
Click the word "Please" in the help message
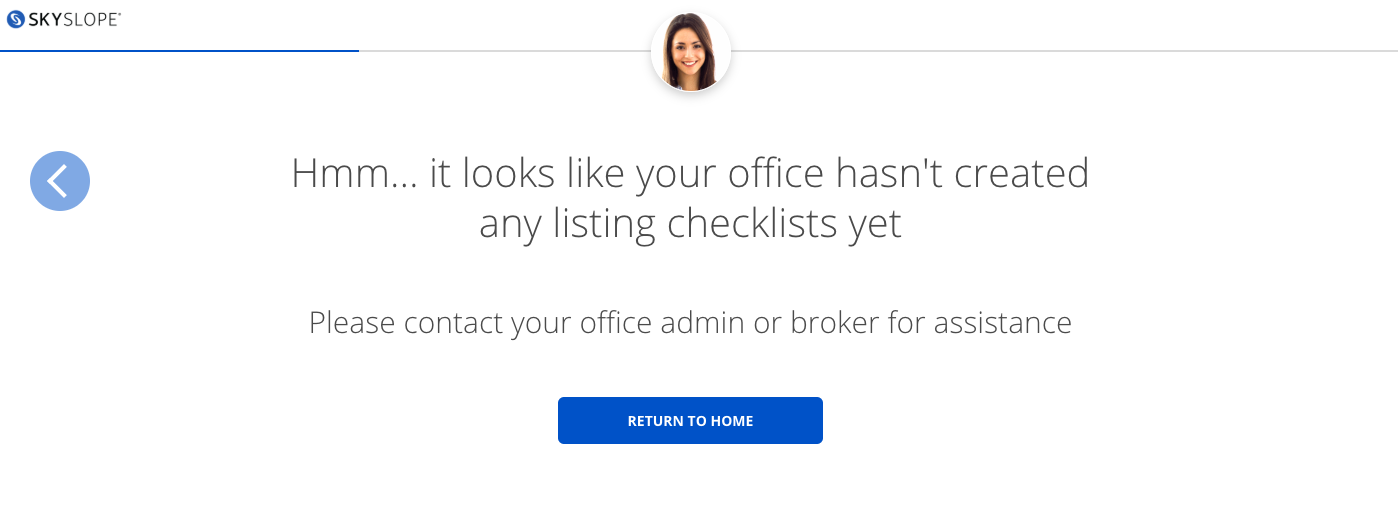pos(353,323)
